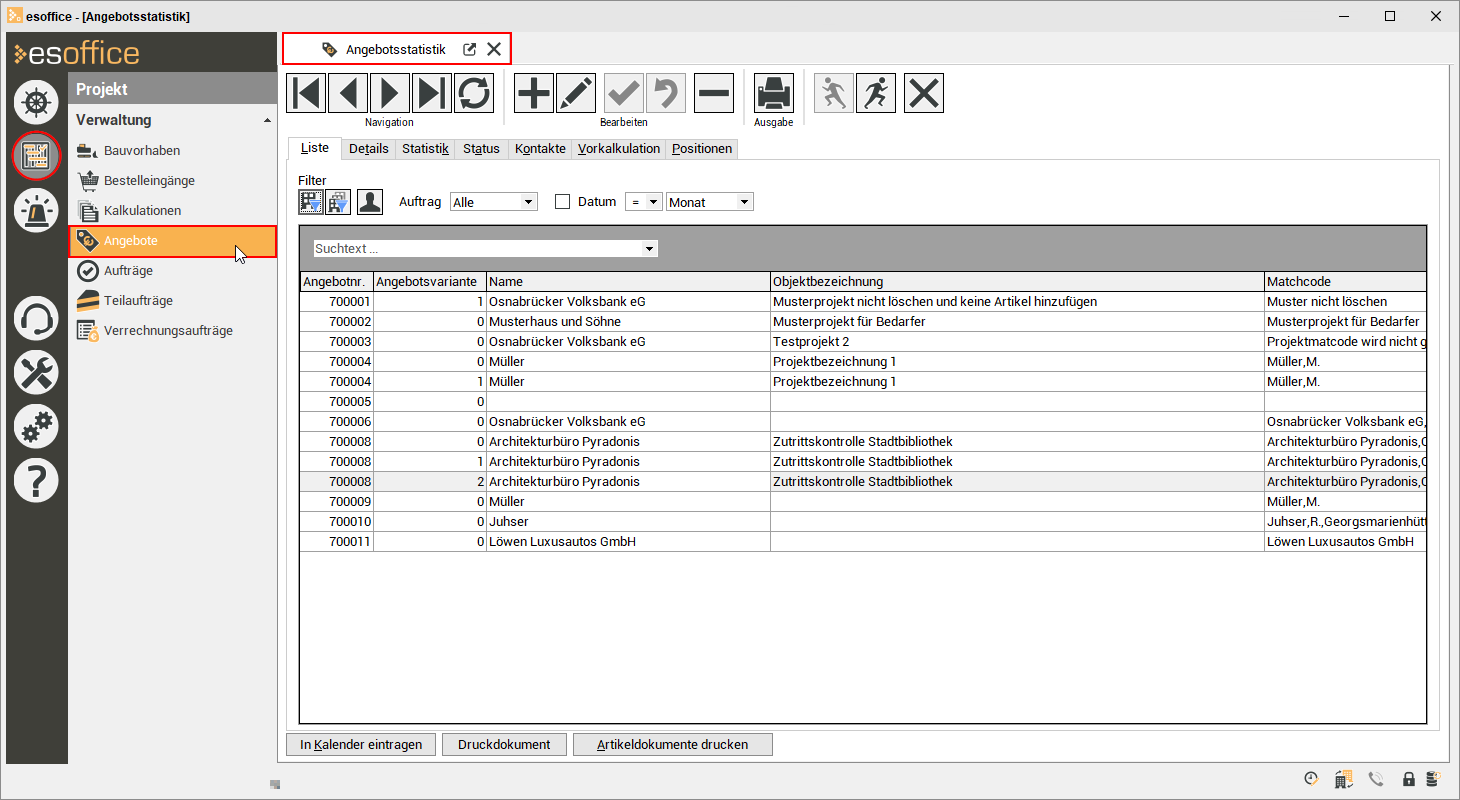This screenshot has height=800, width=1460.
Task: Refresh the record list
Action: 474,93
